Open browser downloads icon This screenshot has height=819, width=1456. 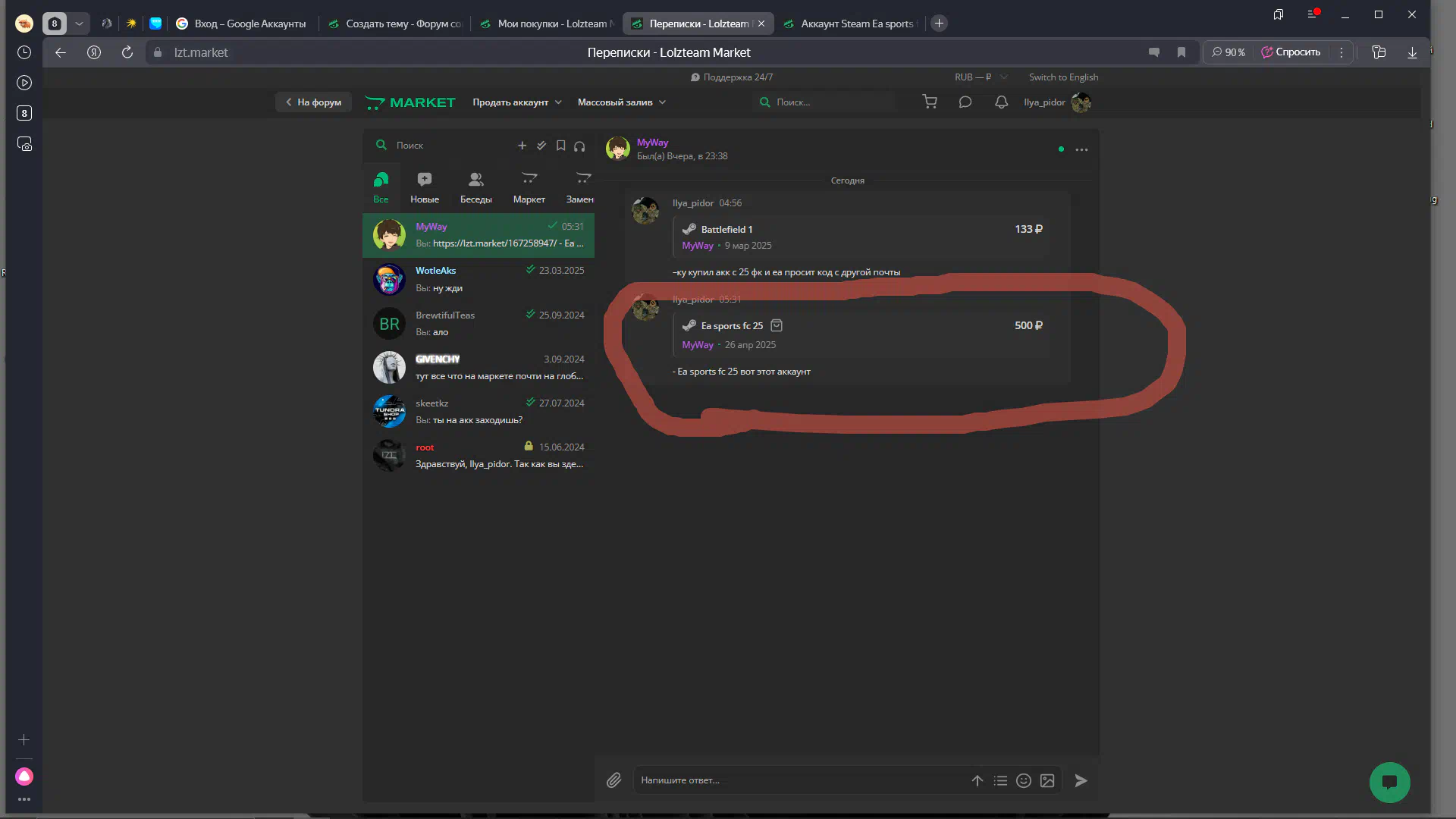pos(1412,52)
